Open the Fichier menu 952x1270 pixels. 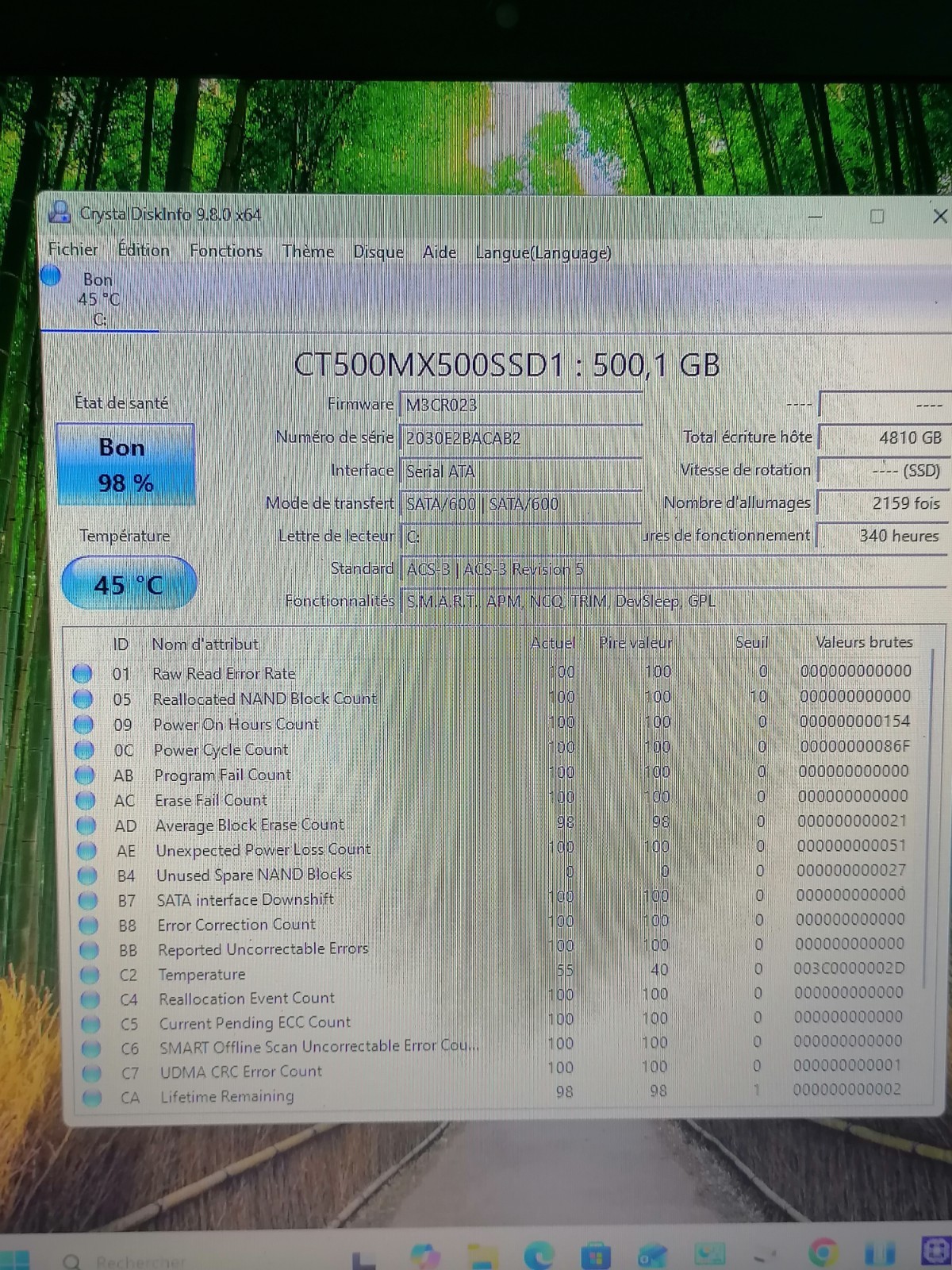pos(73,249)
